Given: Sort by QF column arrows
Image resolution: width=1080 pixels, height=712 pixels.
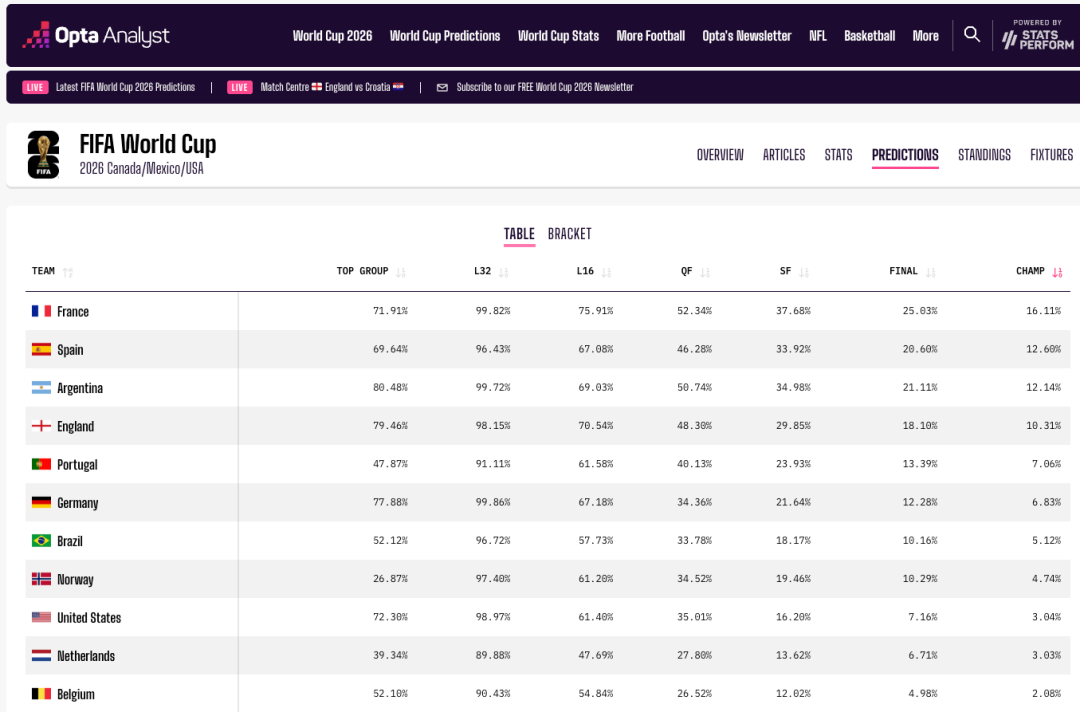Looking at the screenshot, I should (705, 272).
